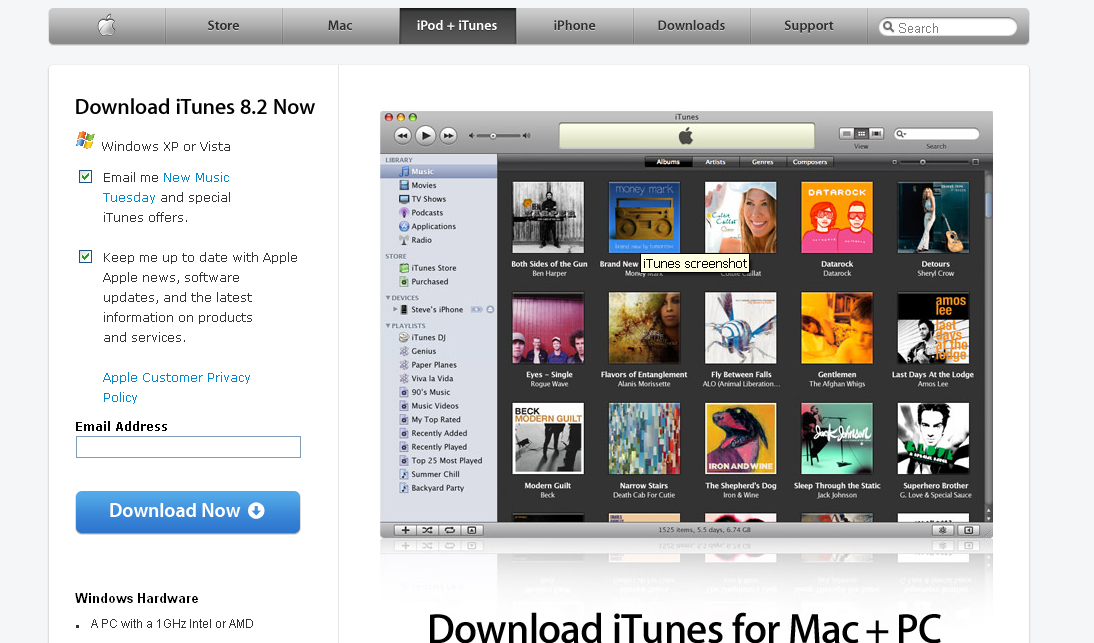1094x643 pixels.
Task: Select Music in the iTunes library sidebar
Action: 439,172
